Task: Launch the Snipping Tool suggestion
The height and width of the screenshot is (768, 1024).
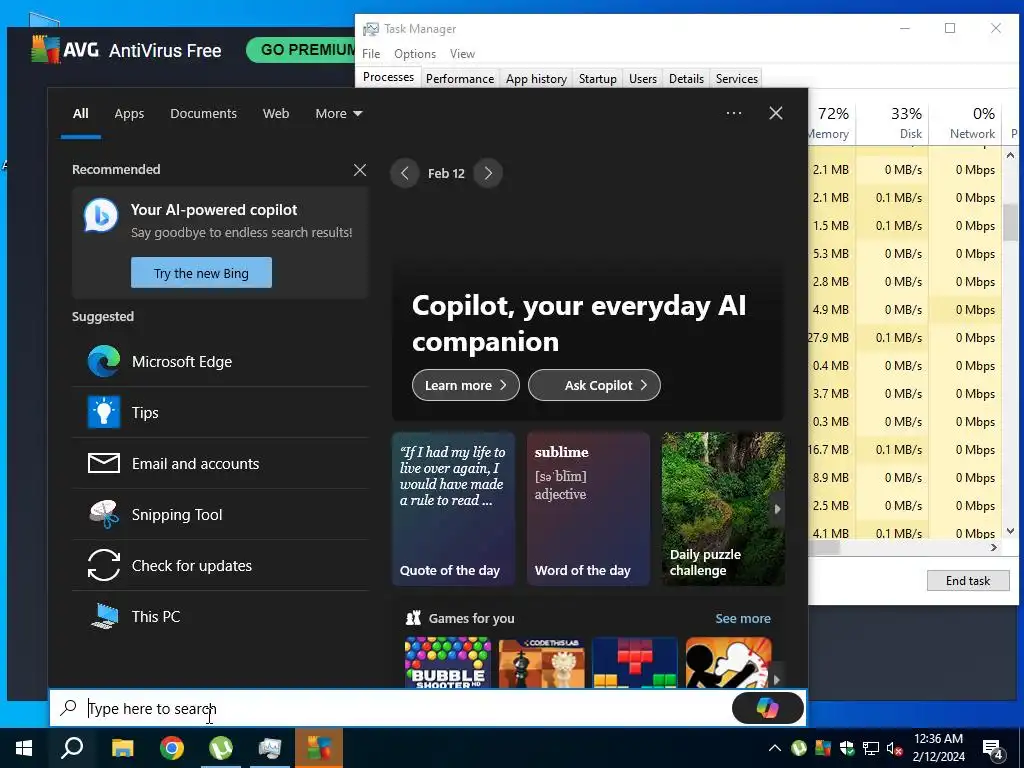Action: pos(221,515)
